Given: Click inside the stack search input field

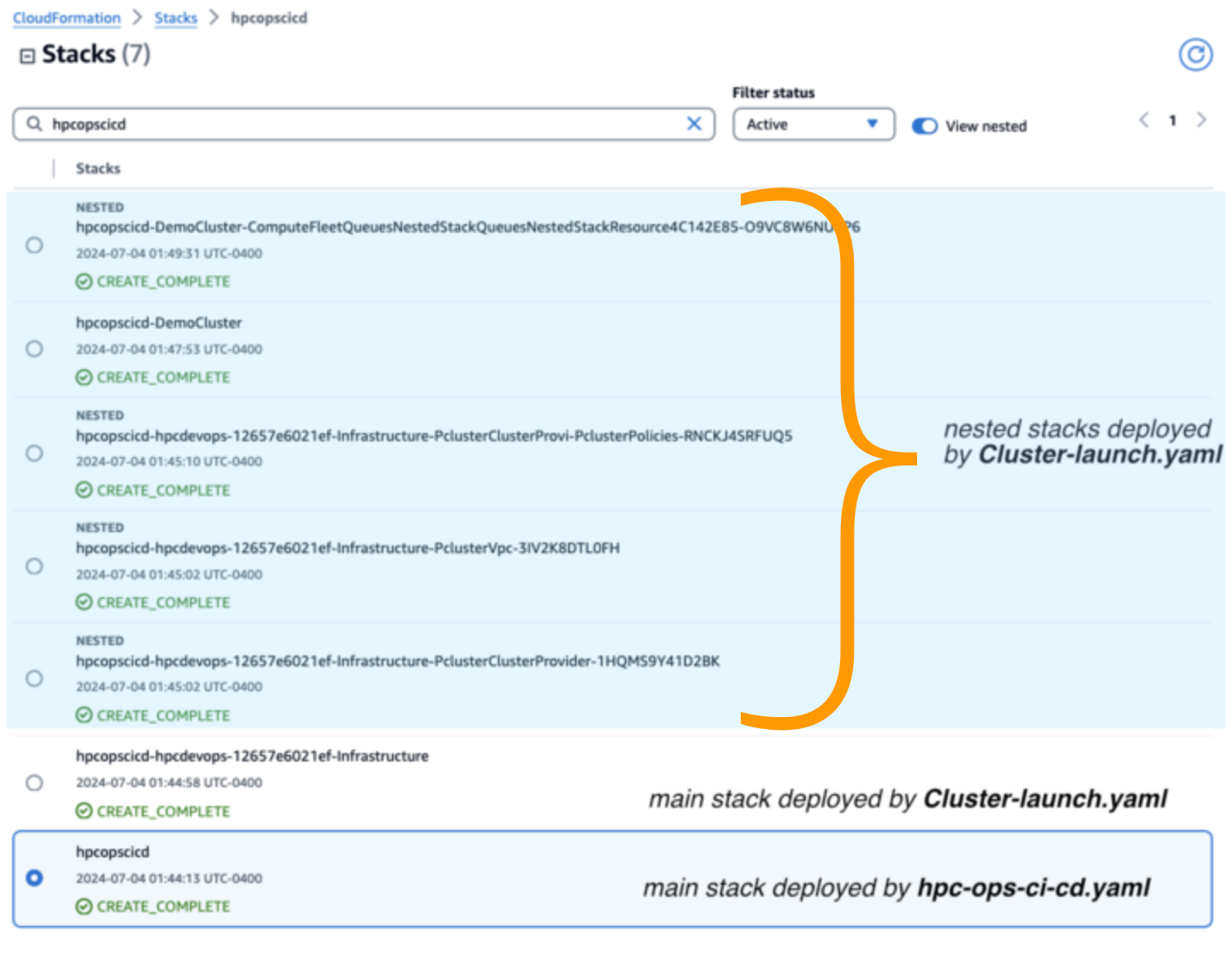Looking at the screenshot, I should (342, 124).
